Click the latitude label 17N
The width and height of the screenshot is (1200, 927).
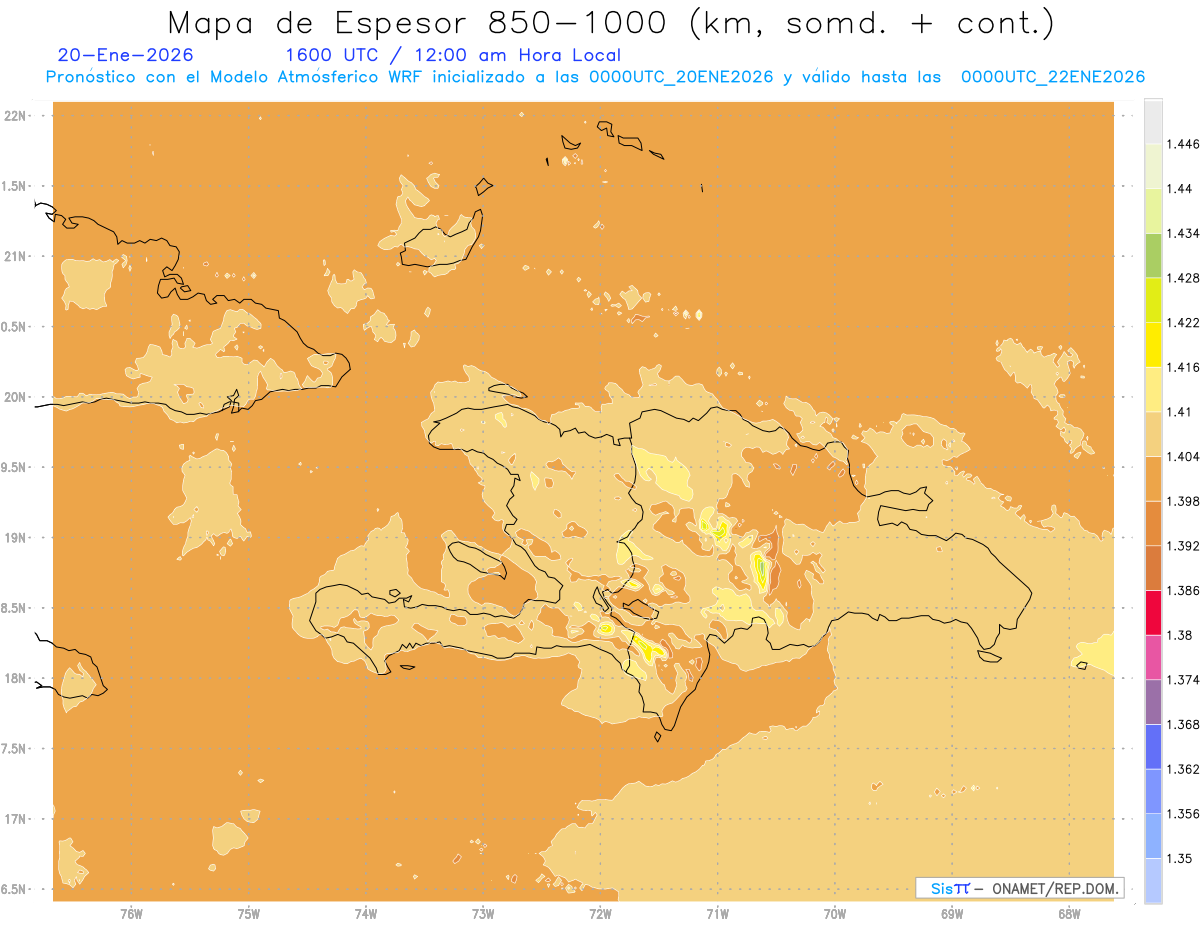coord(15,819)
